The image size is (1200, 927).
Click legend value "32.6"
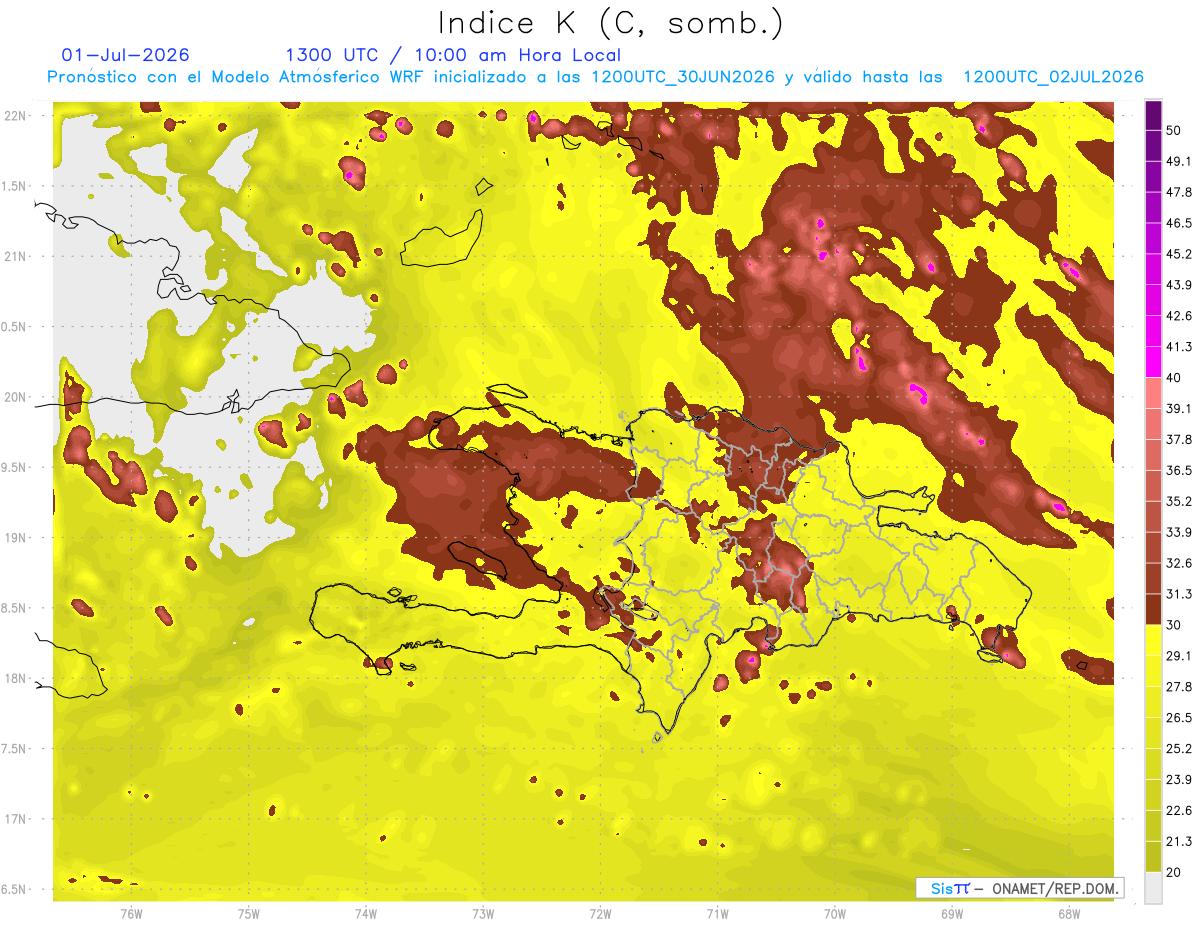pos(1179,563)
